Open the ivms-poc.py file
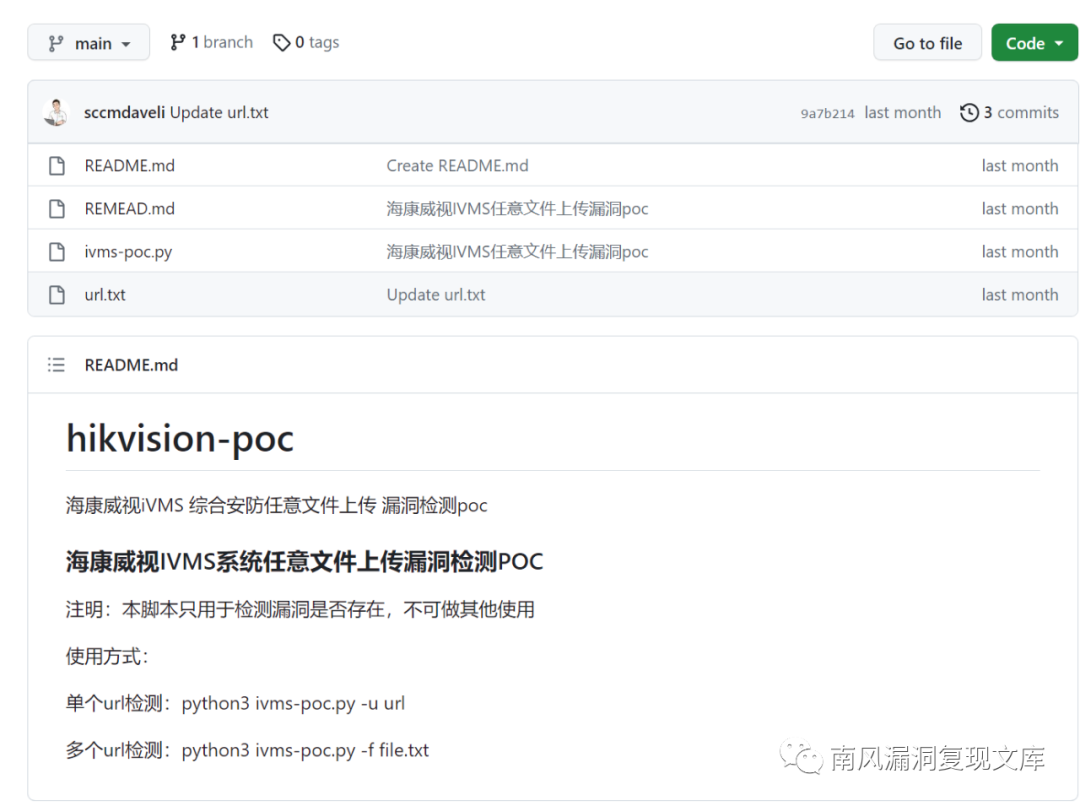 point(128,252)
